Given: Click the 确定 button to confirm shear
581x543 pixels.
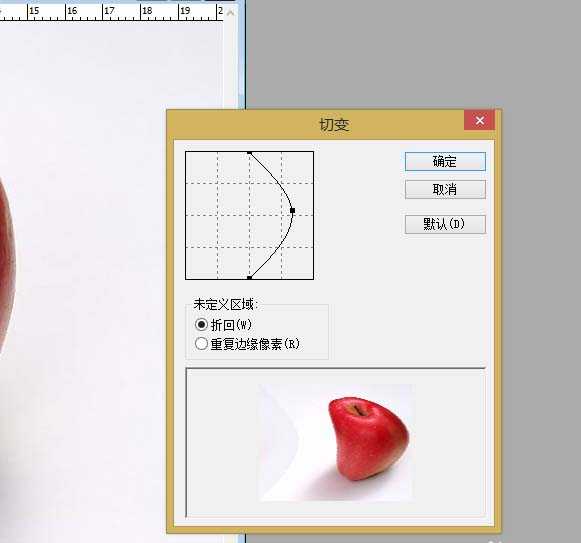Looking at the screenshot, I should click(445, 162).
